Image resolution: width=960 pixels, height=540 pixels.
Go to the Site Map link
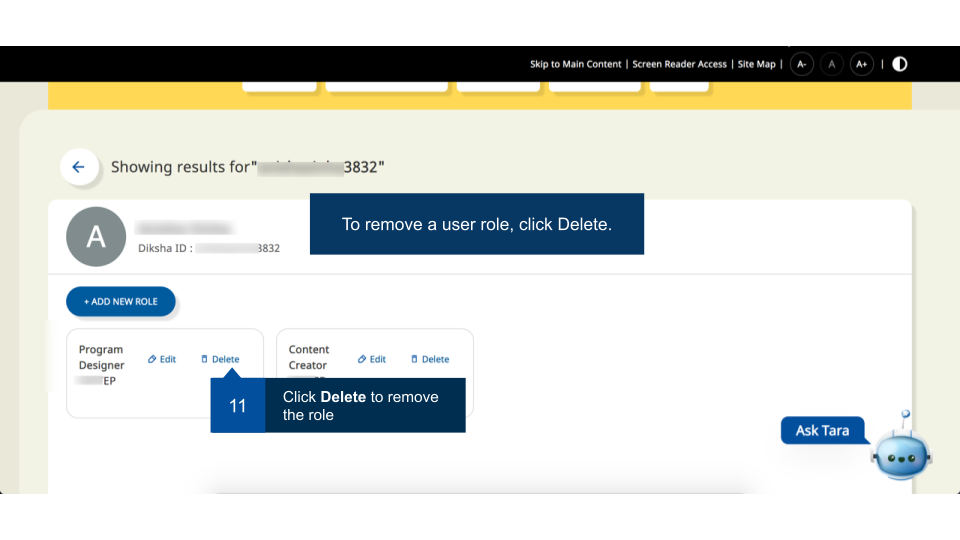(x=756, y=64)
